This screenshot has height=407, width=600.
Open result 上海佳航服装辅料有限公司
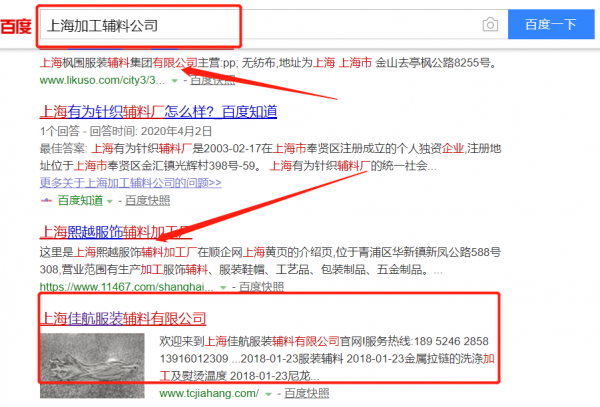[x=122, y=318]
